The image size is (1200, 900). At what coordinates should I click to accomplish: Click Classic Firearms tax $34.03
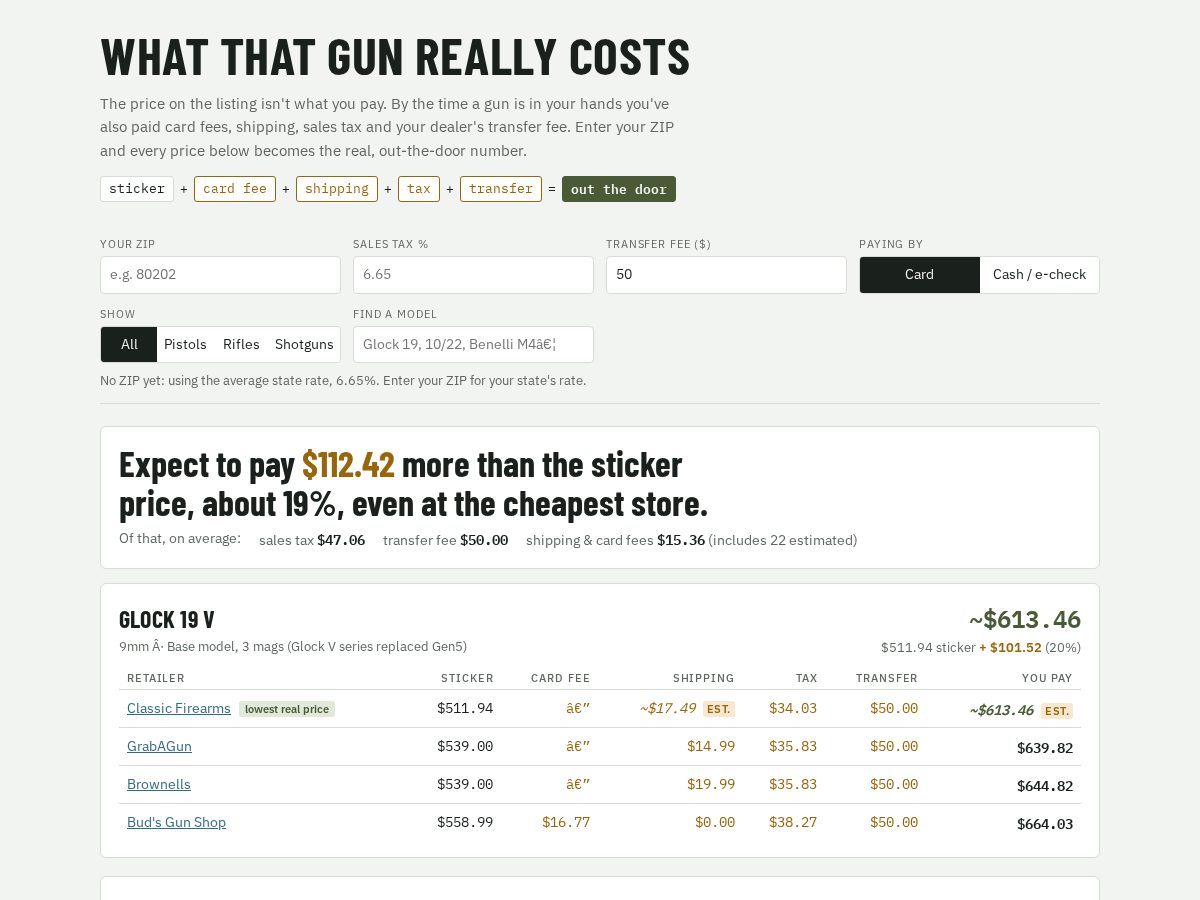793,708
